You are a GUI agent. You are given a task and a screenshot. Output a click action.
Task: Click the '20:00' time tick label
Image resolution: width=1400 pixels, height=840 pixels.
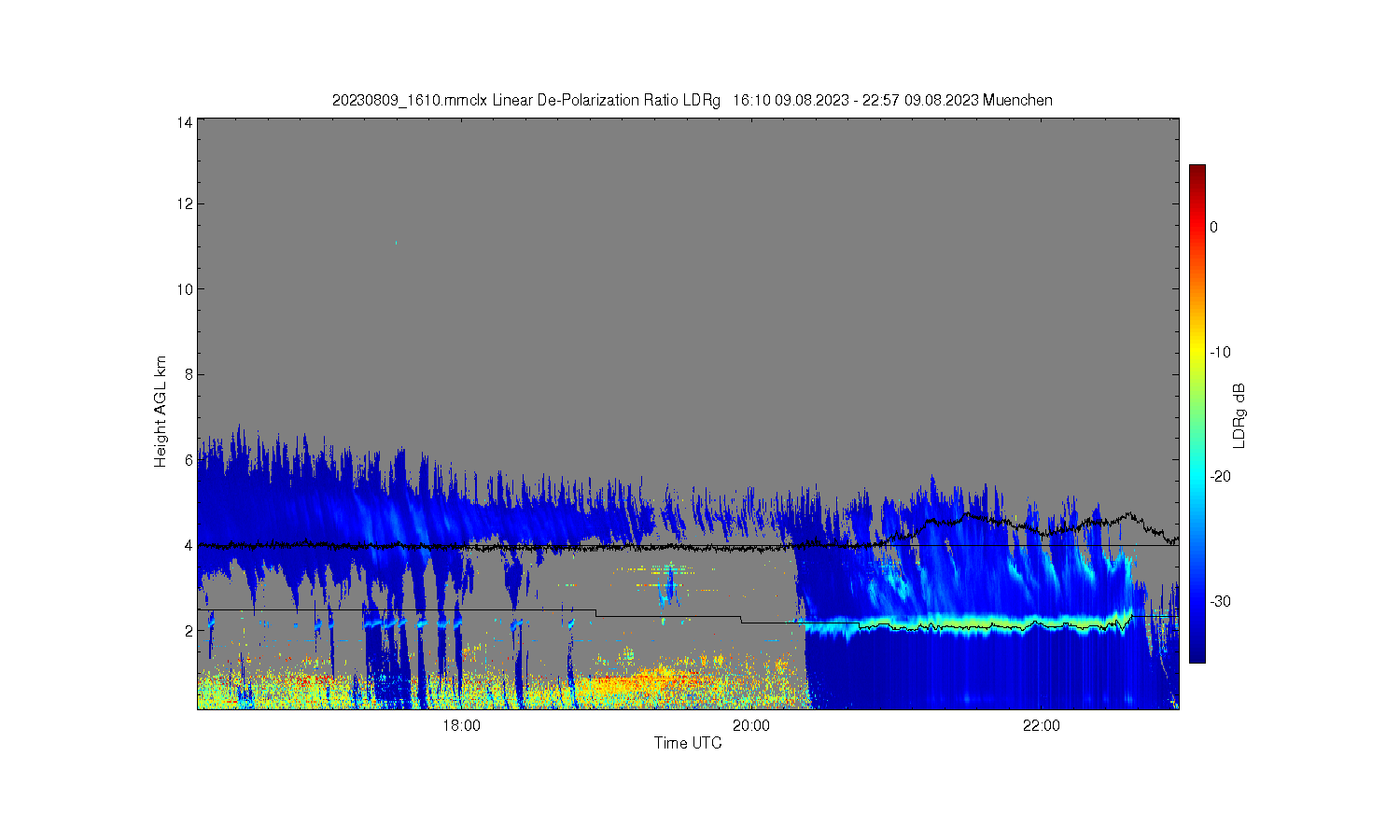(751, 726)
